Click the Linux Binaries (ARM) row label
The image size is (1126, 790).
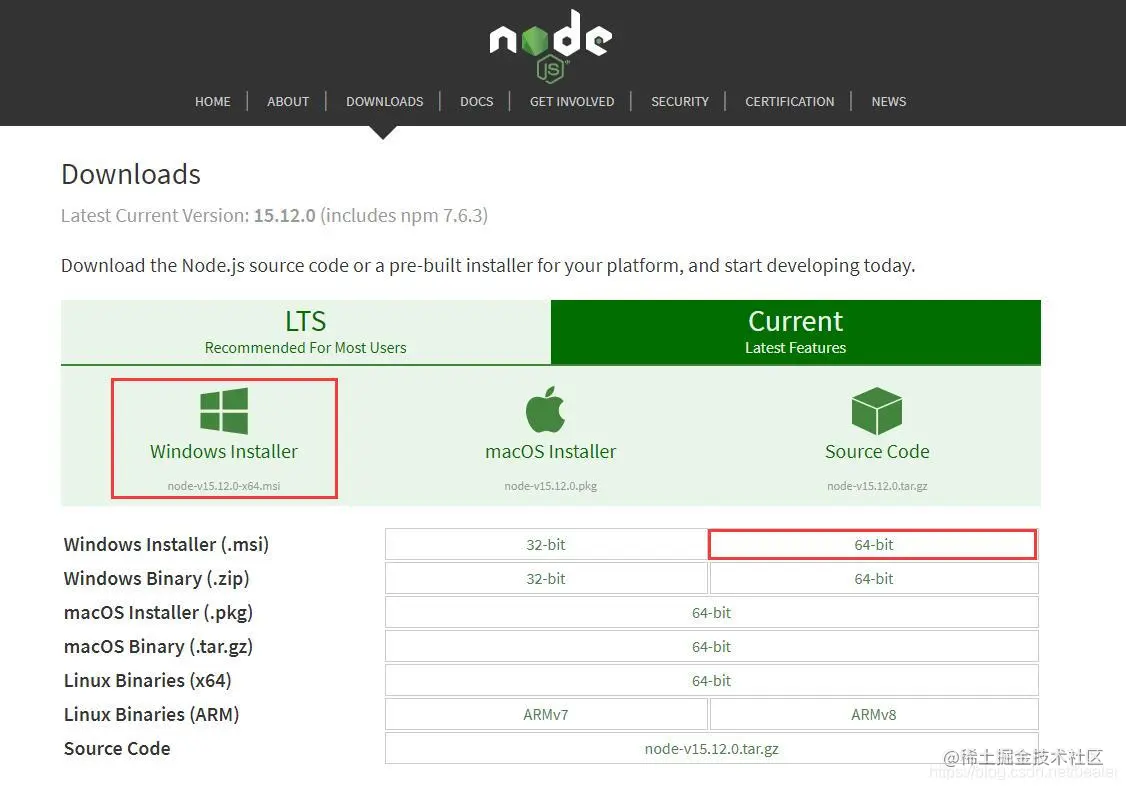click(x=152, y=715)
